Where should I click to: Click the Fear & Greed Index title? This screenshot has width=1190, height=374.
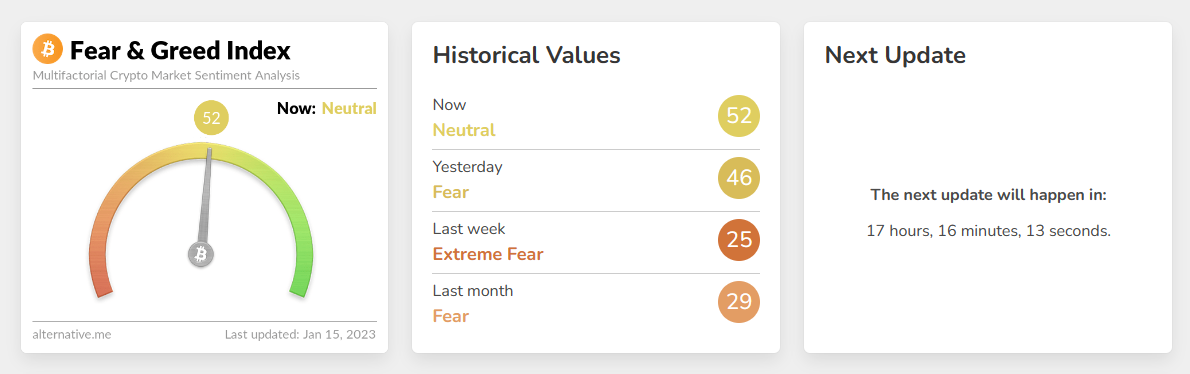pyautogui.click(x=180, y=51)
